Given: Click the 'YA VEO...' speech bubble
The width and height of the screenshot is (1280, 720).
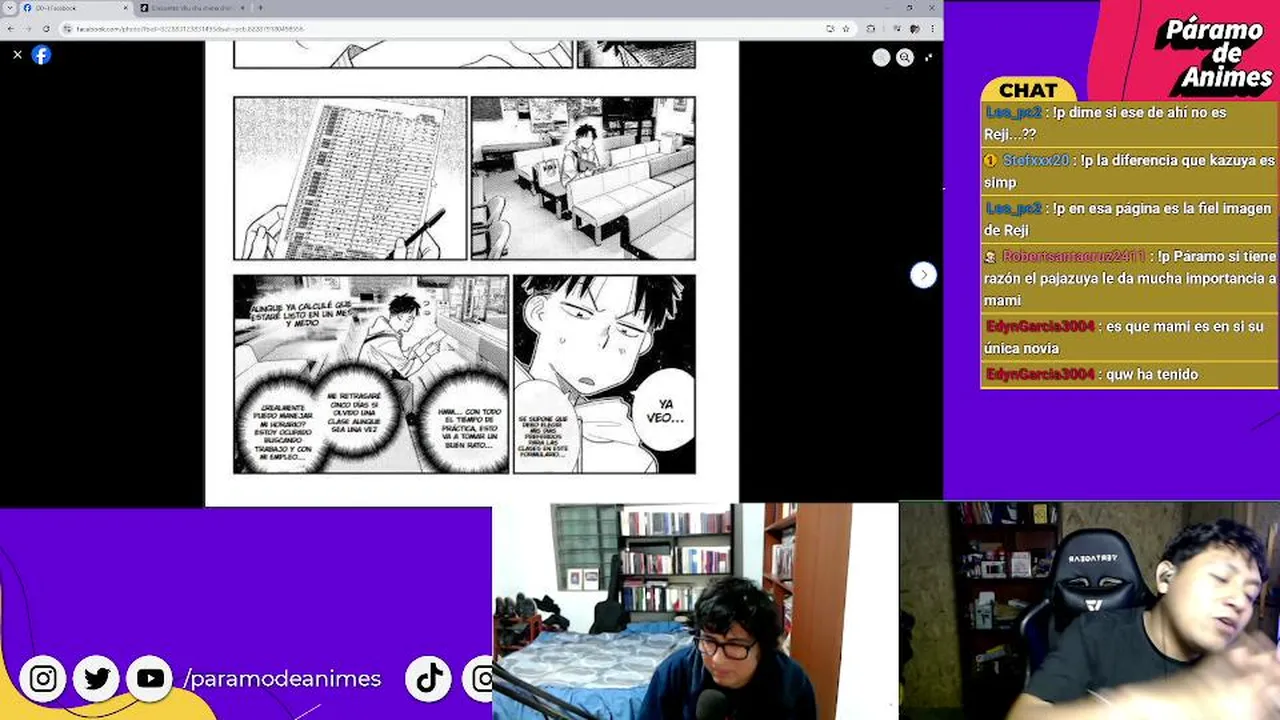Looking at the screenshot, I should pyautogui.click(x=664, y=410).
